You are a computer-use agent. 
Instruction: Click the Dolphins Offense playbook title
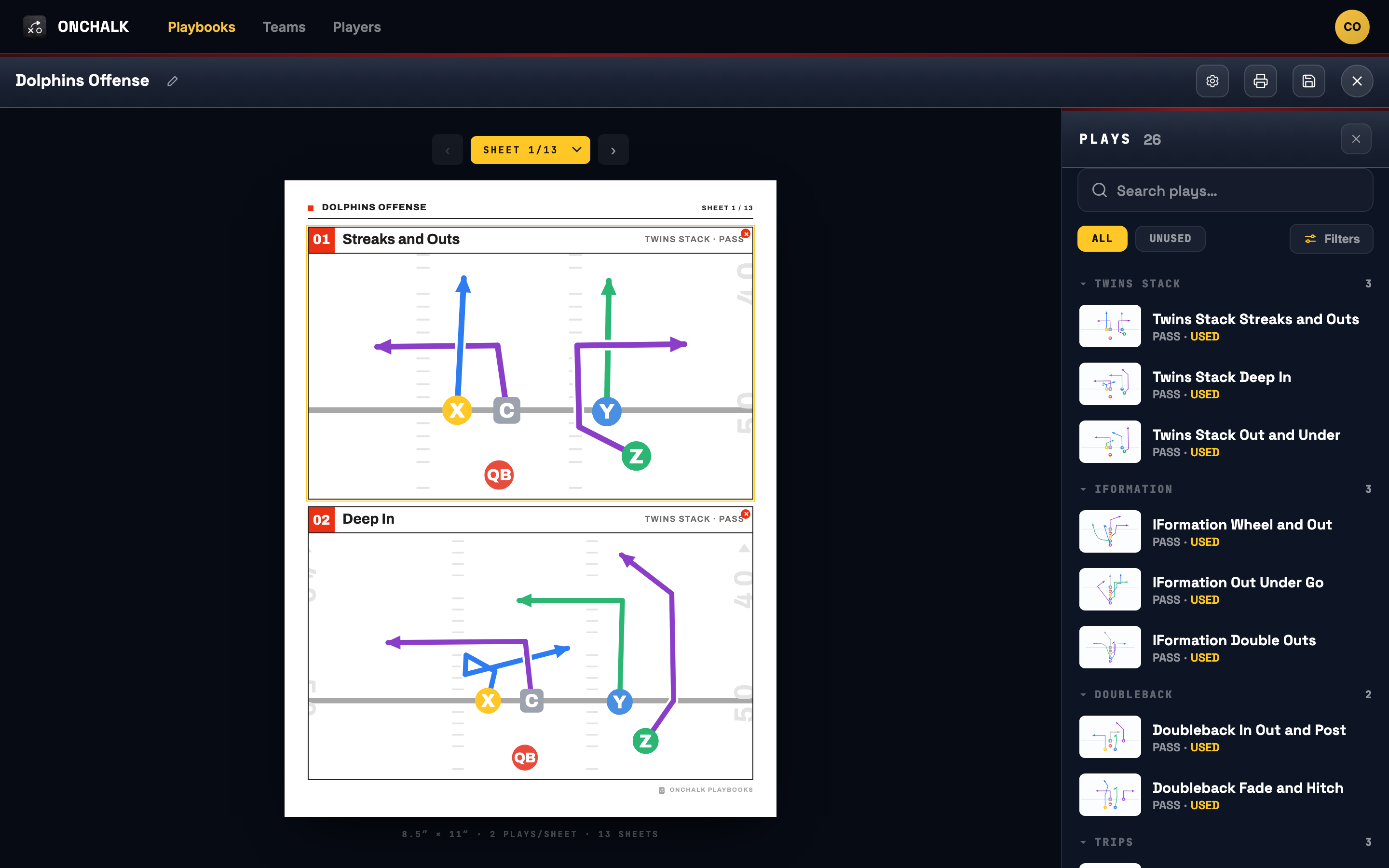pyautogui.click(x=82, y=81)
